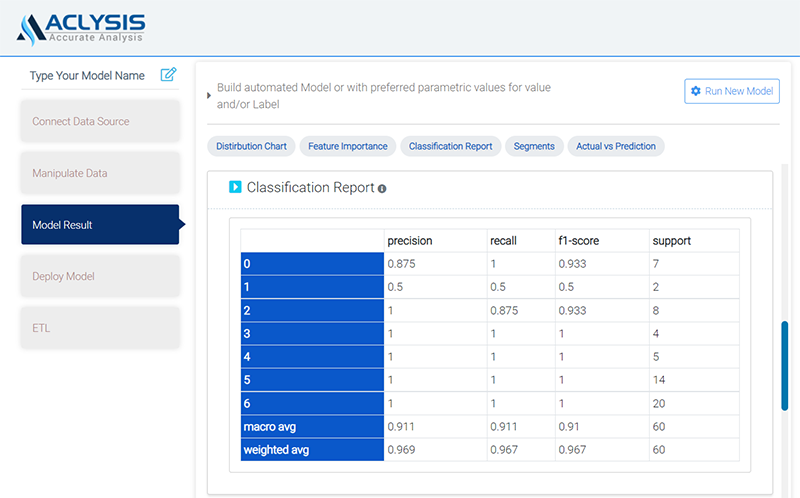The width and height of the screenshot is (800, 498).
Task: Show the Actual vs Prediction tab
Action: [x=616, y=146]
